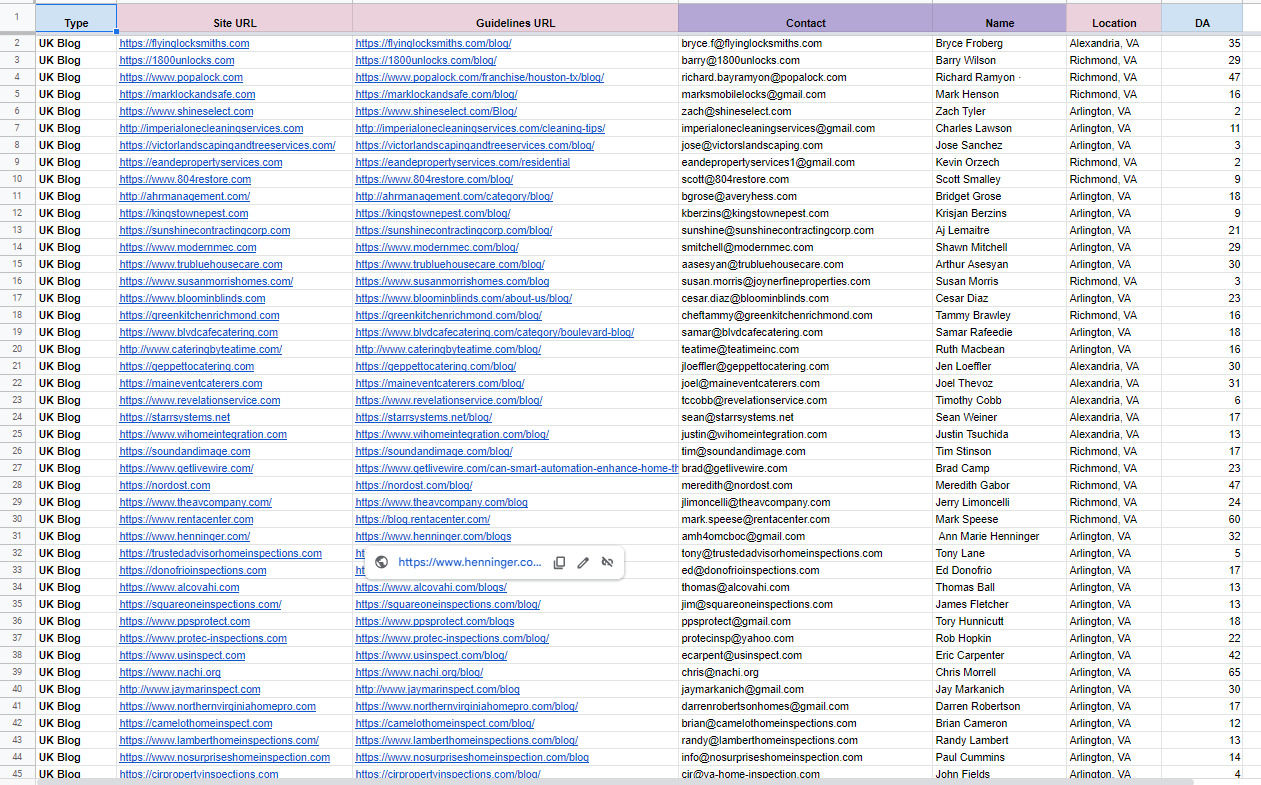Open the bloominblinds.com/about-us/blog/ link
The image size is (1261, 785).
tap(463, 298)
